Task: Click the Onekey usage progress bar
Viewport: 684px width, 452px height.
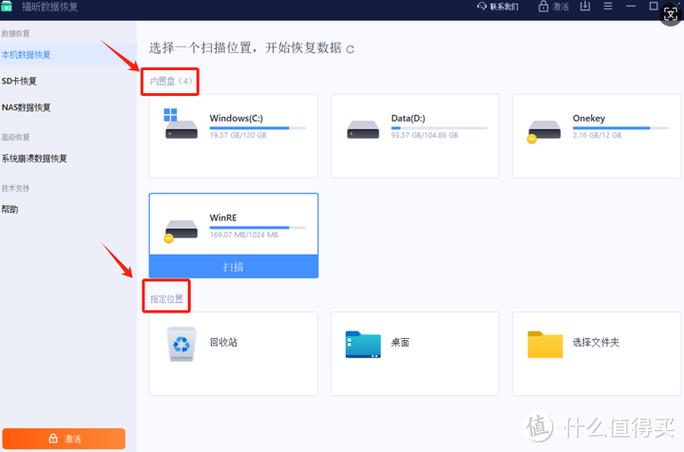Action: (620, 128)
